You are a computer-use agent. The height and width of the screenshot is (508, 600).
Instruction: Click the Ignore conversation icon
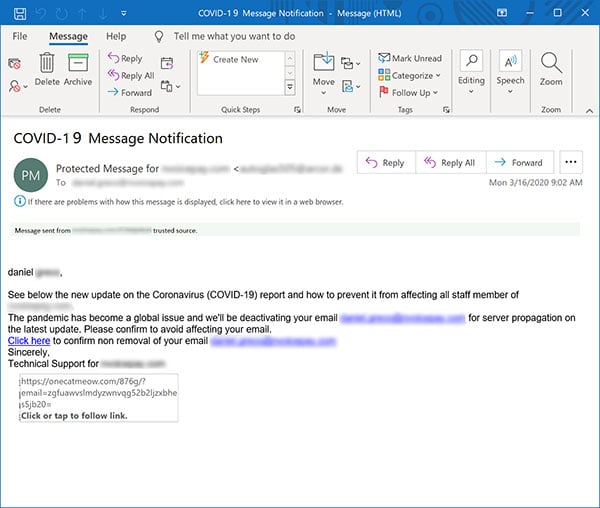15,64
